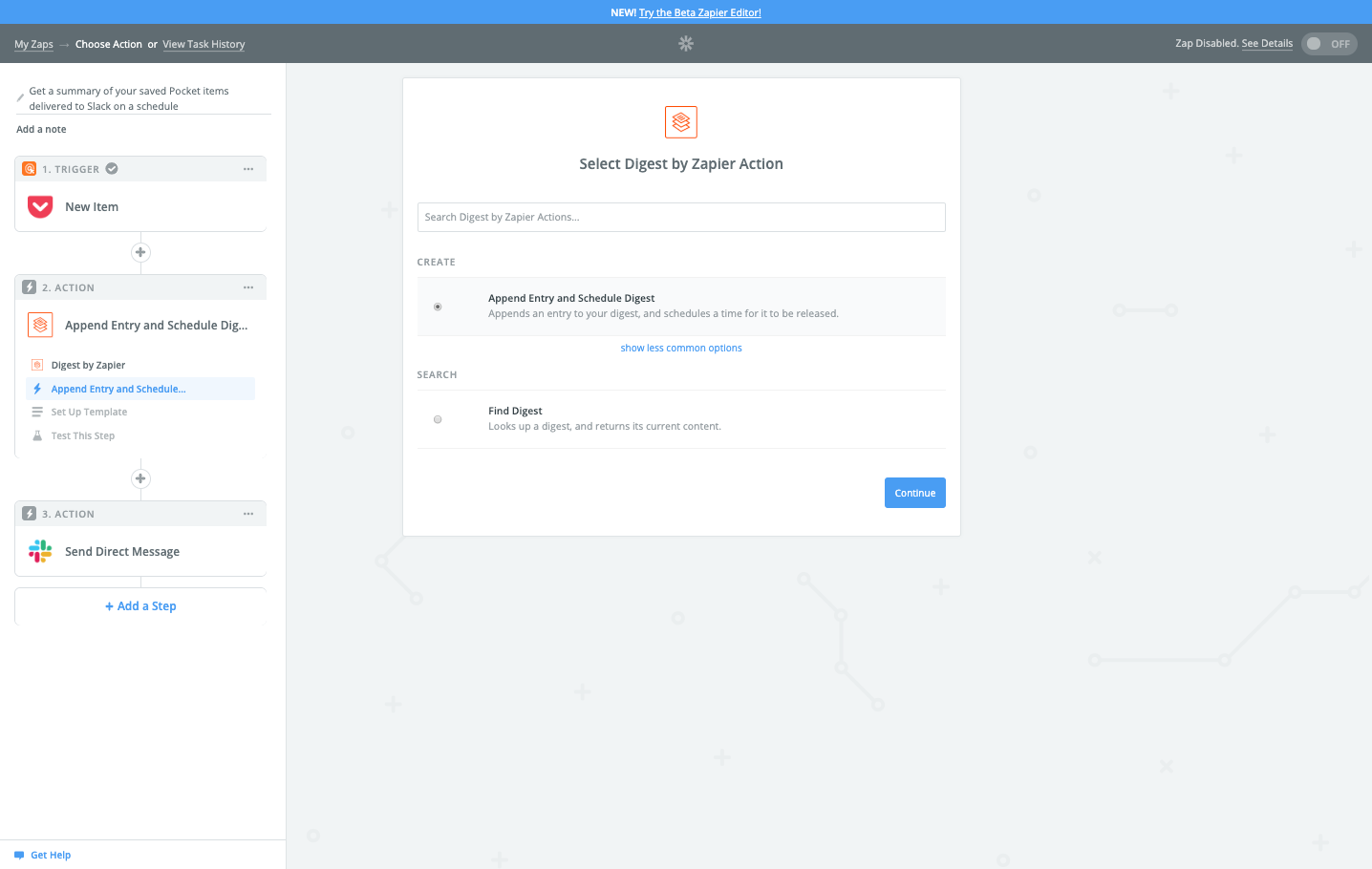
Task: Go to the Test This Step substep
Action: [x=83, y=435]
